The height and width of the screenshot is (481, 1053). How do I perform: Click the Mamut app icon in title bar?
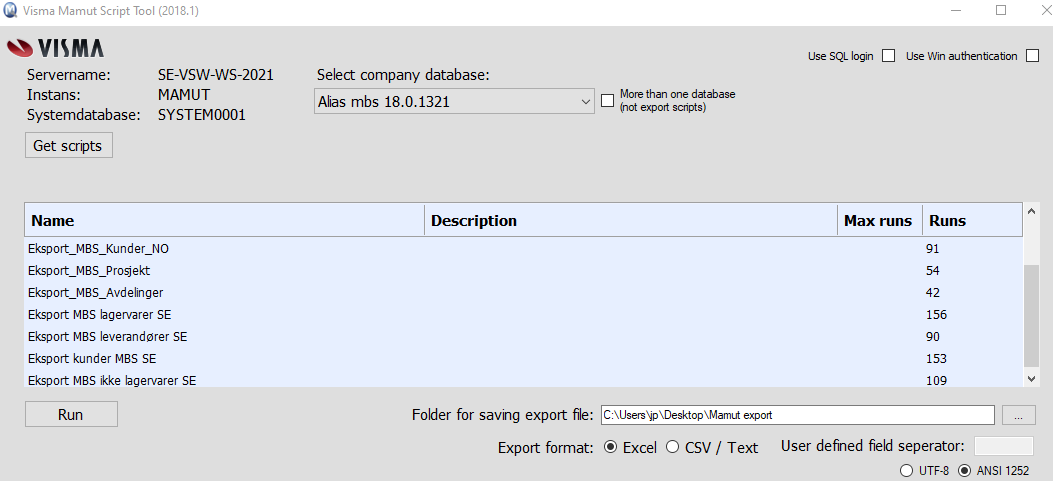[x=10, y=11]
